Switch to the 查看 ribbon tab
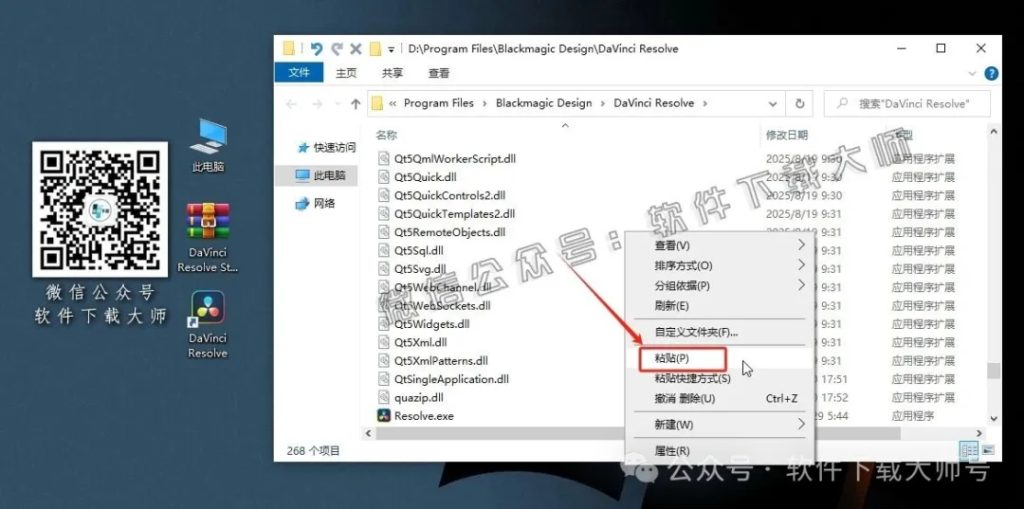1024x509 pixels. pyautogui.click(x=439, y=73)
